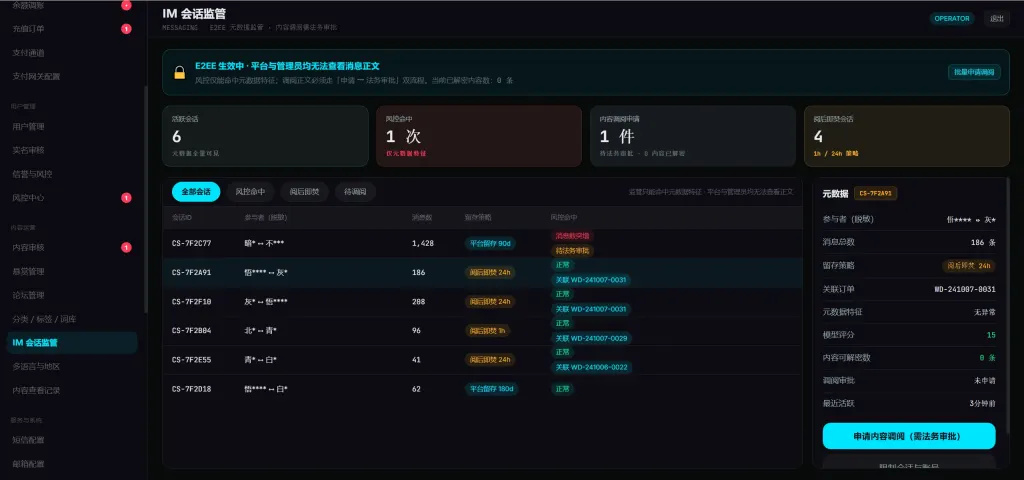The image size is (1024, 480).
Task: Click 会话ID column header
Action: [180, 217]
